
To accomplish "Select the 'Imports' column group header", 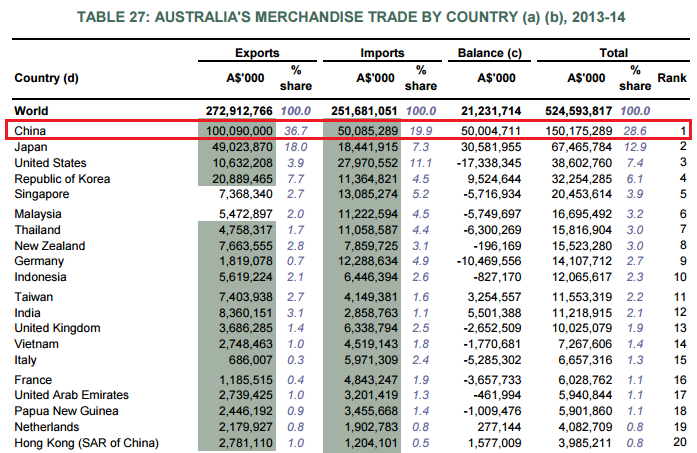I will pos(382,53).
